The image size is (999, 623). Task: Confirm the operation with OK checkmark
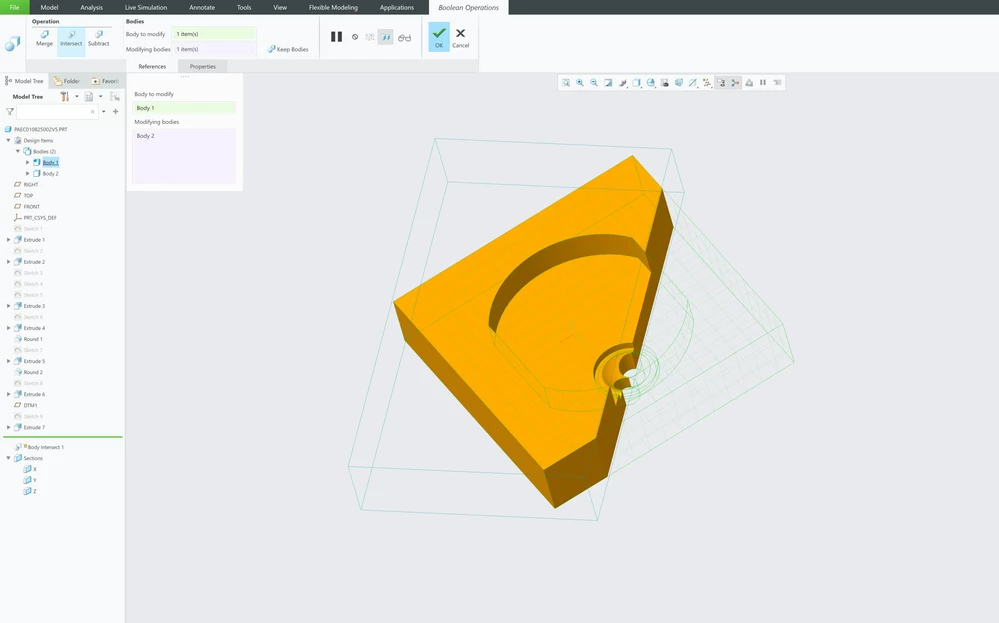click(439, 37)
